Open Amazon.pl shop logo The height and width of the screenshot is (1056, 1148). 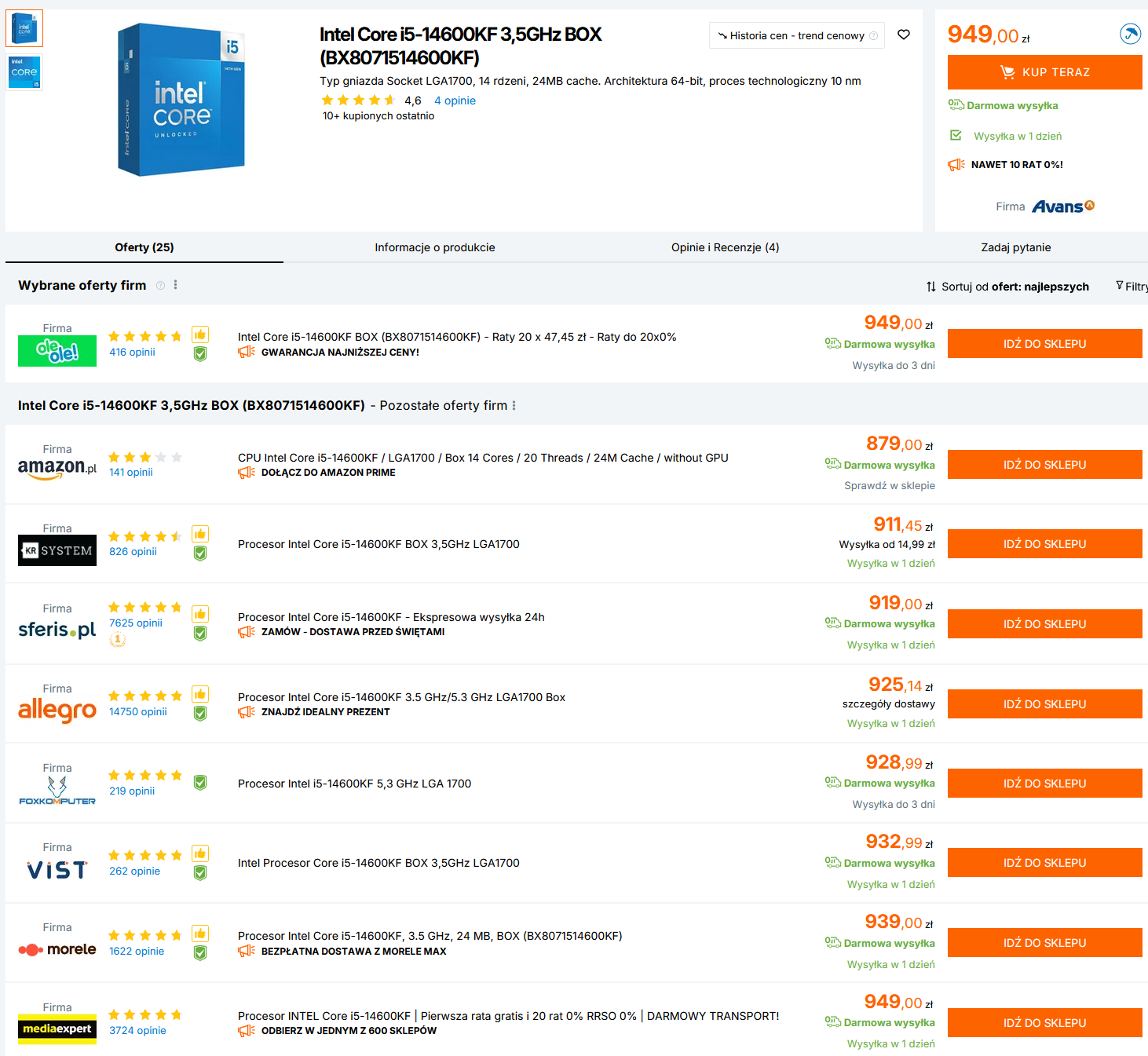coord(57,468)
